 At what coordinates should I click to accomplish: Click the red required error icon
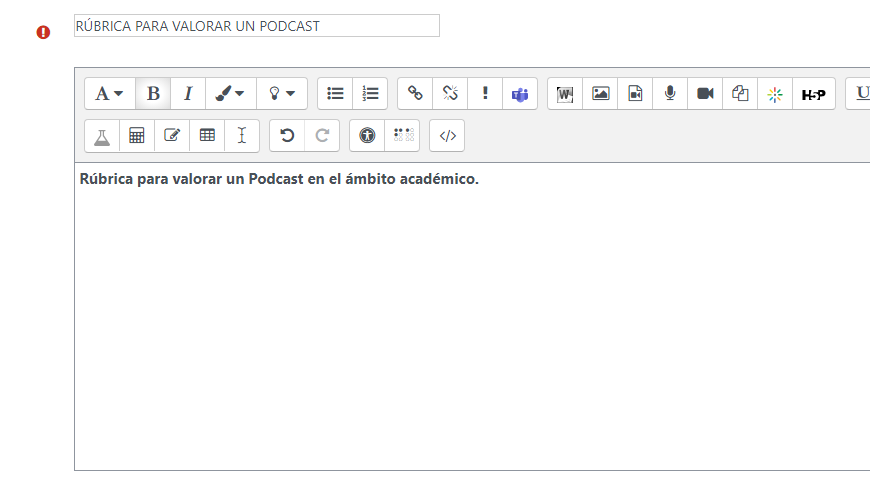[x=43, y=32]
